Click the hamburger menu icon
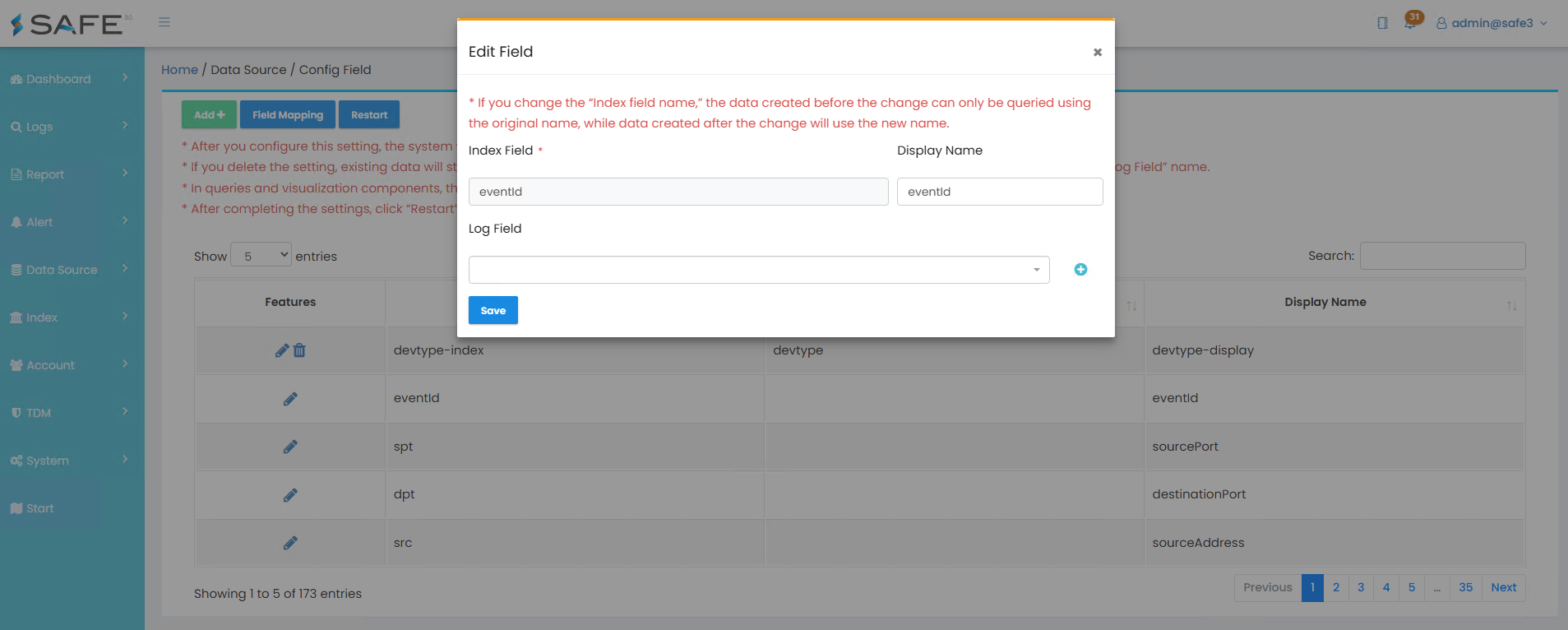1568x630 pixels. pos(164,22)
